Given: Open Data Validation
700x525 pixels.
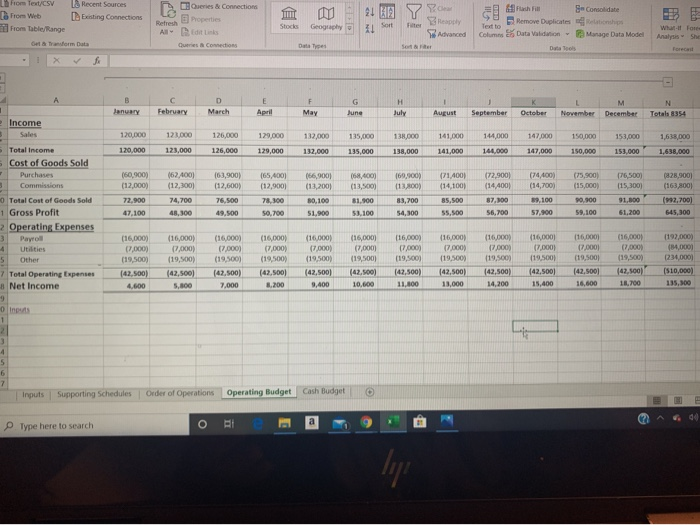Looking at the screenshot, I should point(533,33).
